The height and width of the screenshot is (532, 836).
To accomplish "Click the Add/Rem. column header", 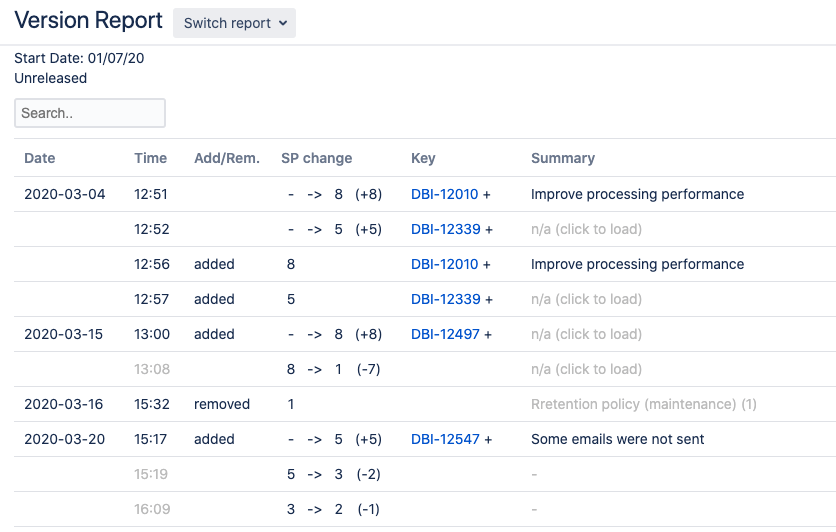I will coord(227,158).
